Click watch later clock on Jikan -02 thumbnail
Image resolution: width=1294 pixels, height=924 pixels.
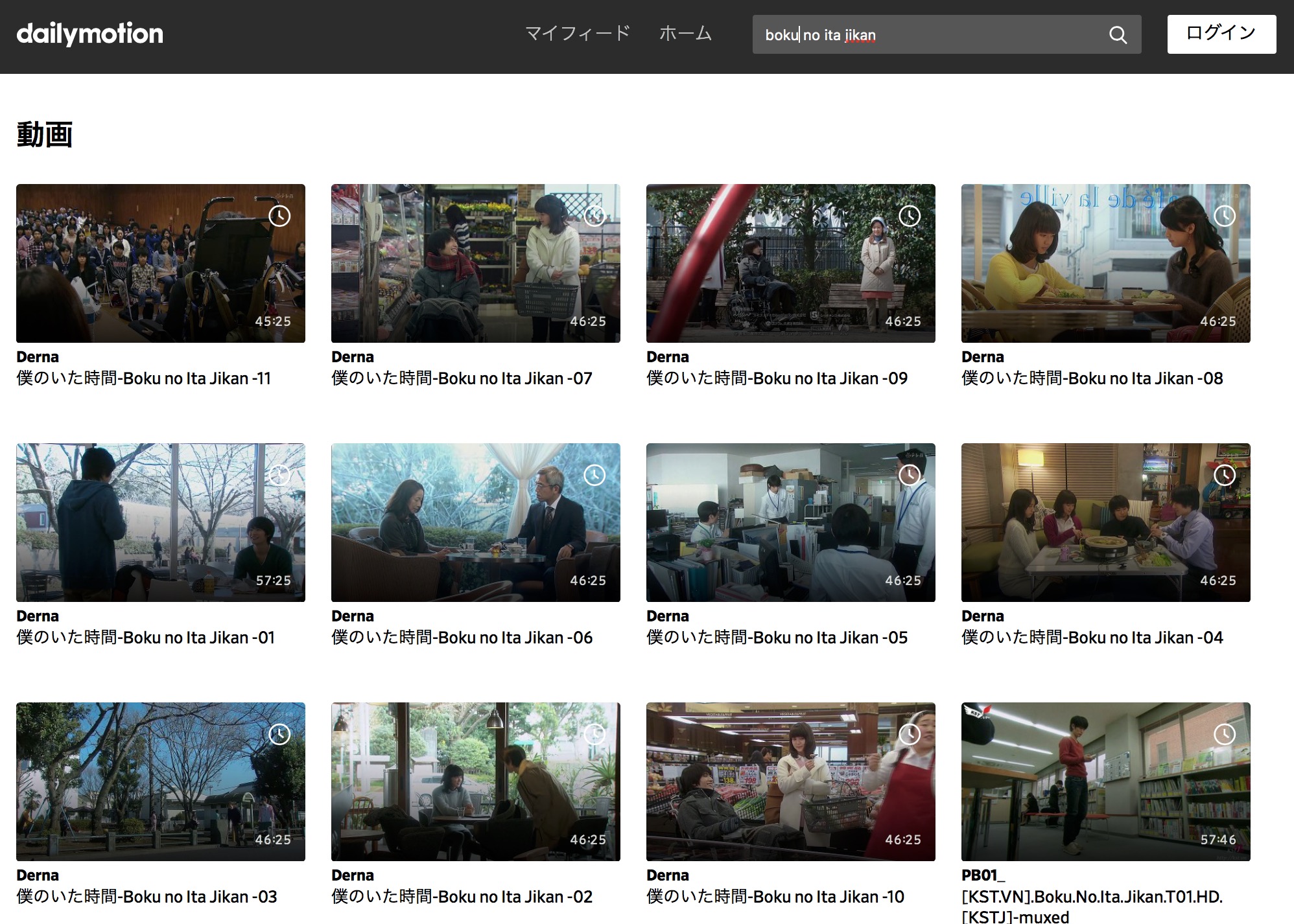(x=594, y=734)
